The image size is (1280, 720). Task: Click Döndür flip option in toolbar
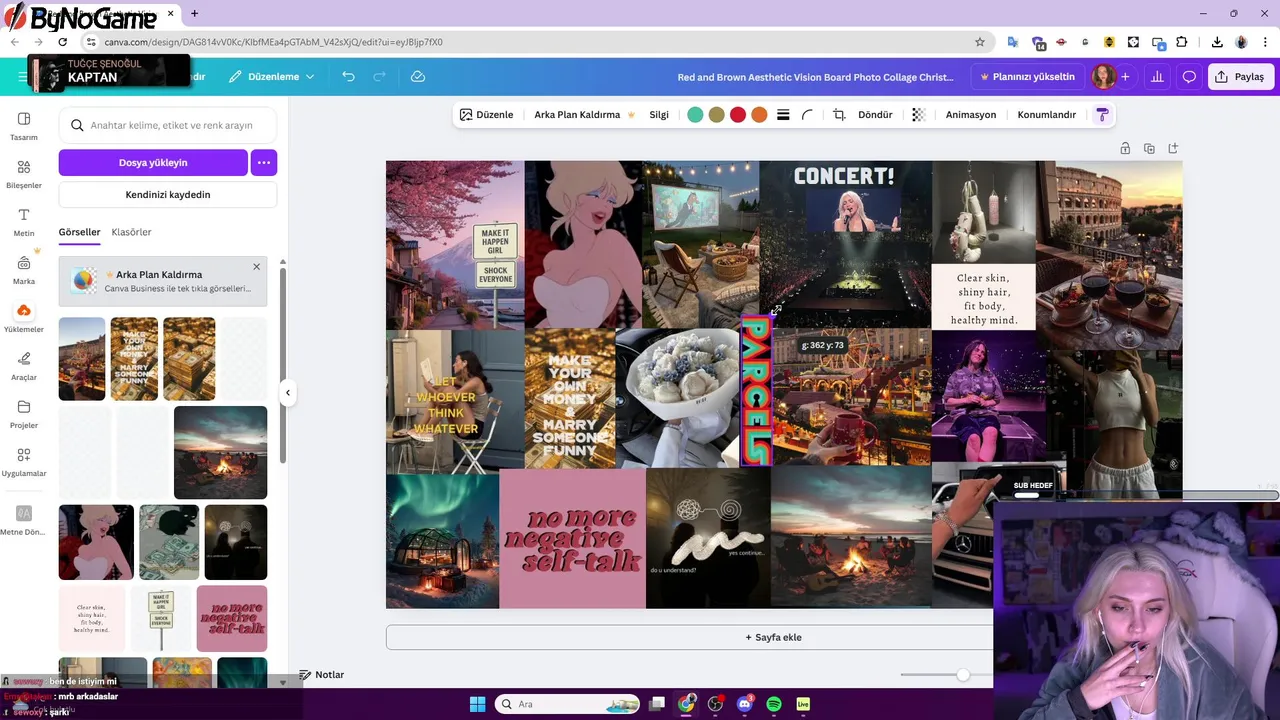(x=875, y=115)
